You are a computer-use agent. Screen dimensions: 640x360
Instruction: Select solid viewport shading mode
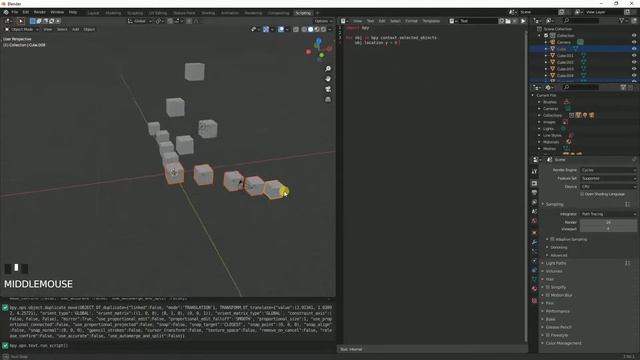(x=310, y=29)
